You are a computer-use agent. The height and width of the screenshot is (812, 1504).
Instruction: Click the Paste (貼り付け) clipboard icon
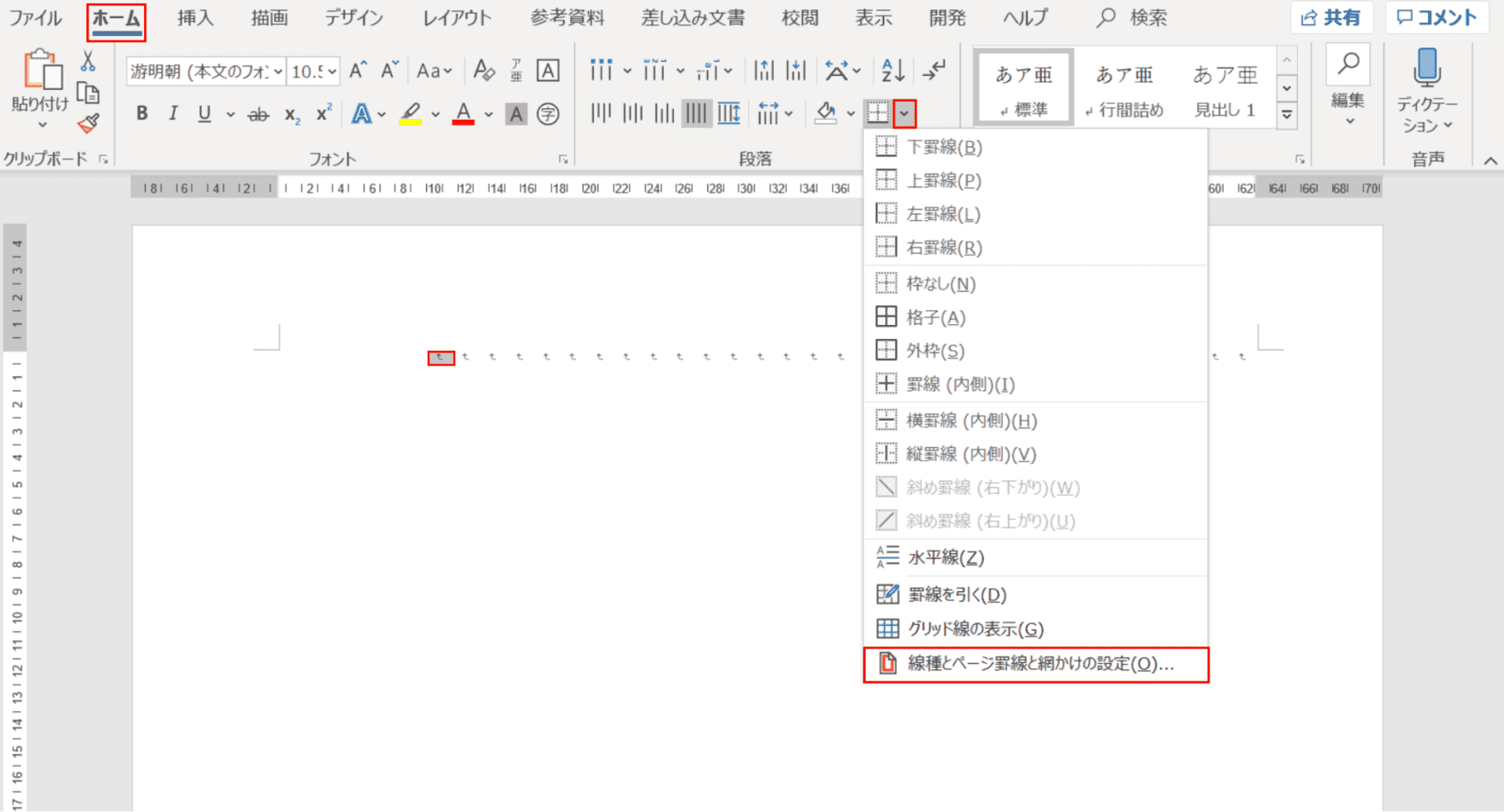click(x=43, y=69)
